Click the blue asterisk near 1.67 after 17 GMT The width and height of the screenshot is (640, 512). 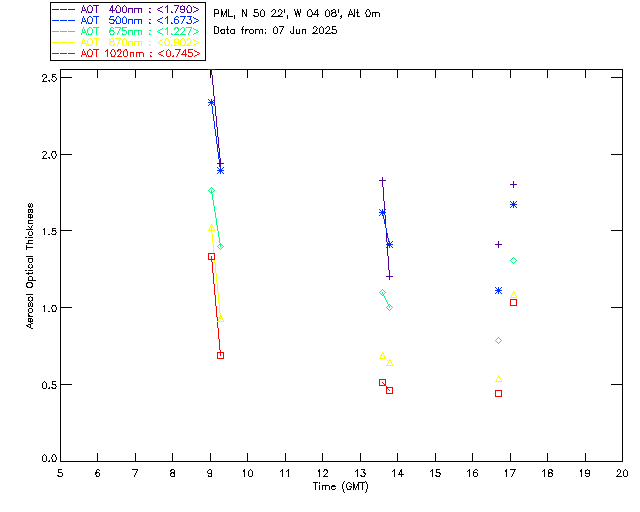coord(513,205)
